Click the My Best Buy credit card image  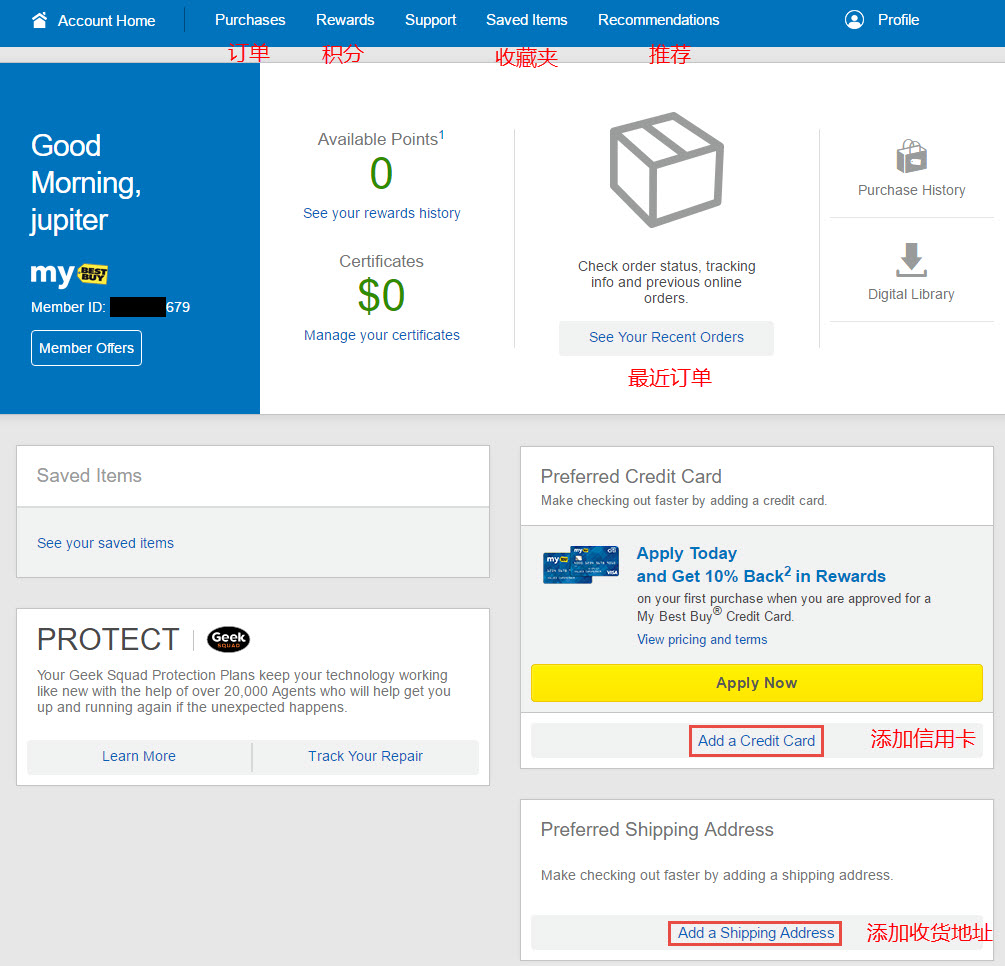coord(581,565)
